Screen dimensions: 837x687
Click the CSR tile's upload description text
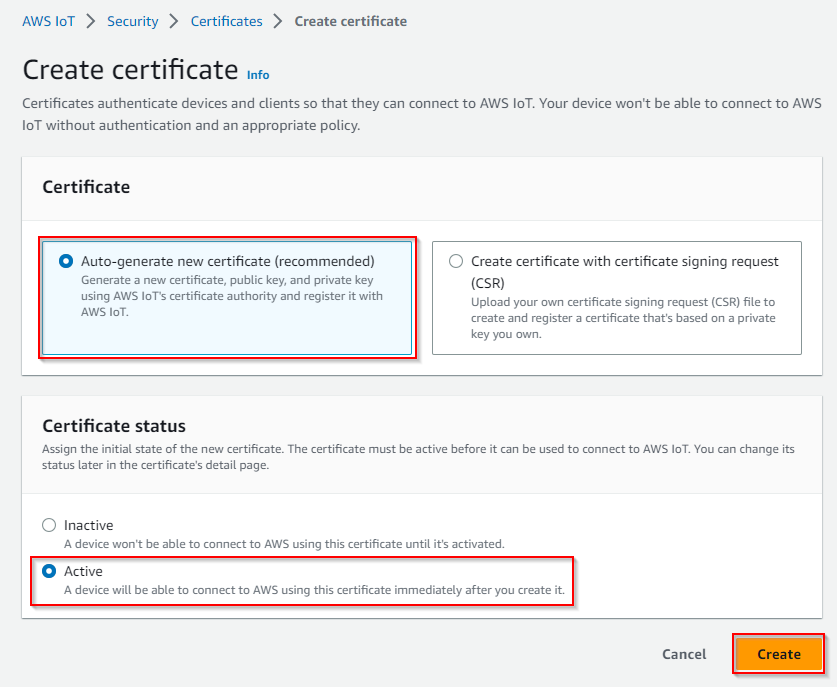tap(623, 318)
